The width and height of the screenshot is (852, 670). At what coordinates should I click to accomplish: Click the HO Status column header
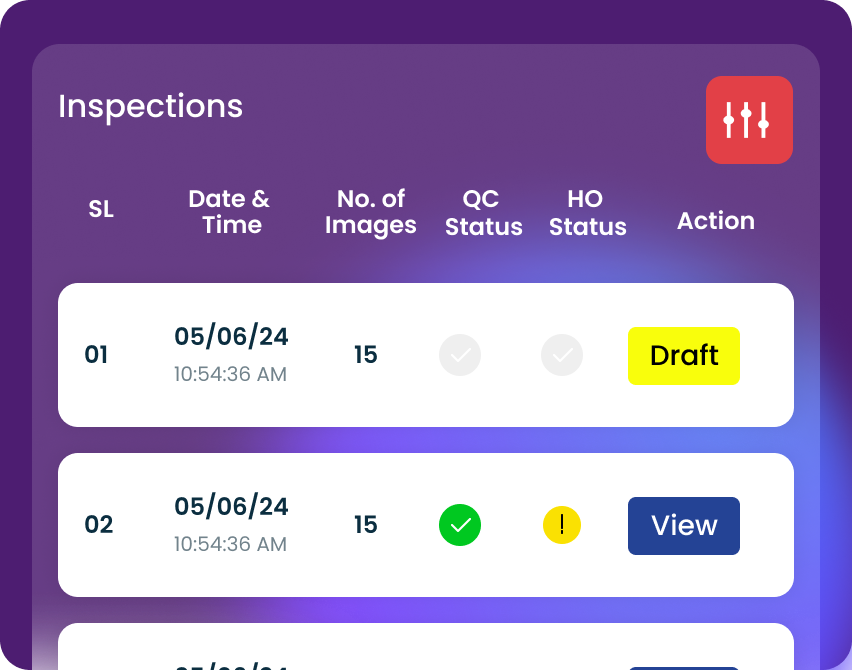click(x=587, y=213)
